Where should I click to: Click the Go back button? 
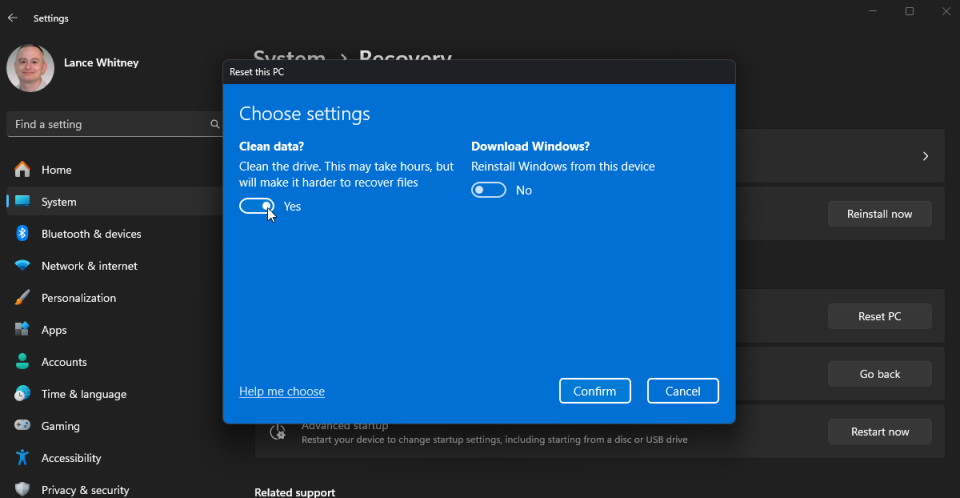[879, 374]
